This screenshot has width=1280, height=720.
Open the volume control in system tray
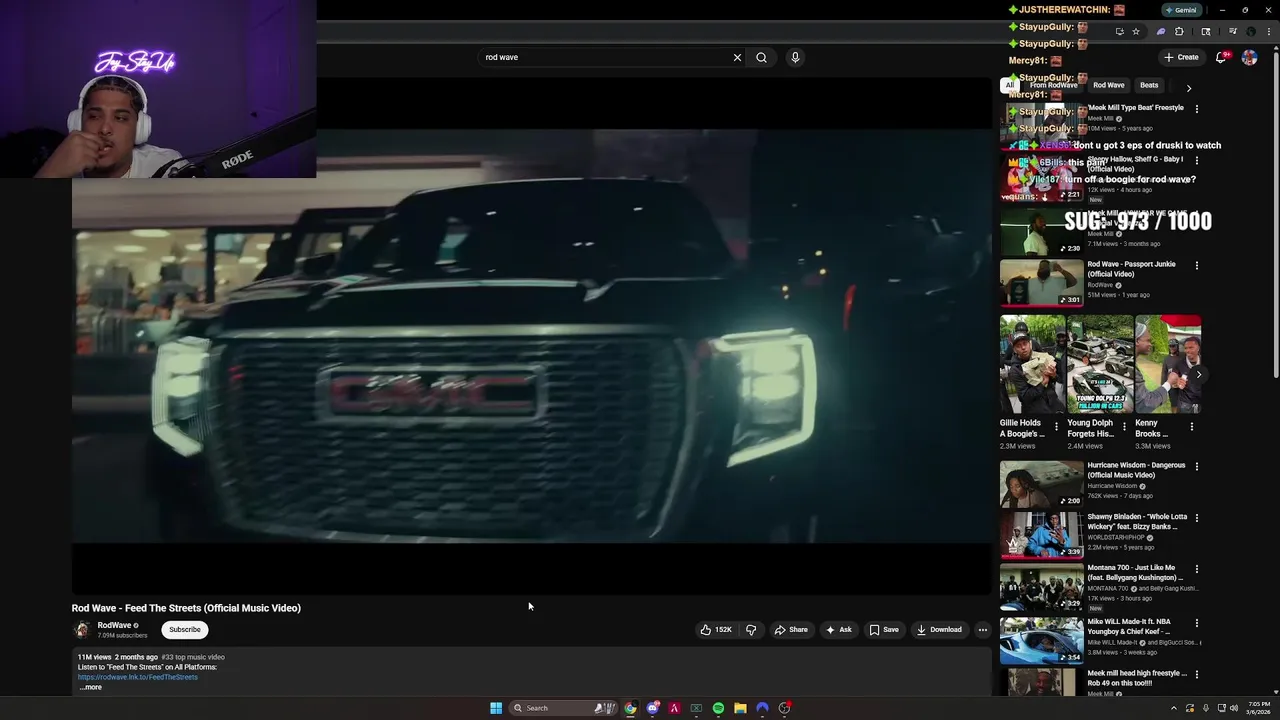[x=1234, y=708]
